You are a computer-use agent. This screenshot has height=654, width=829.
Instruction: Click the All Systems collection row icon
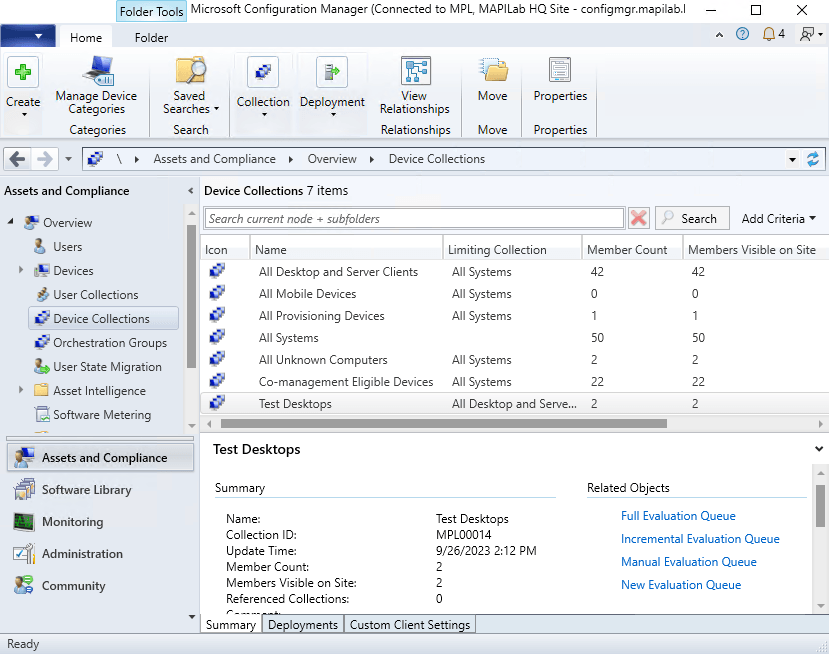coord(217,337)
